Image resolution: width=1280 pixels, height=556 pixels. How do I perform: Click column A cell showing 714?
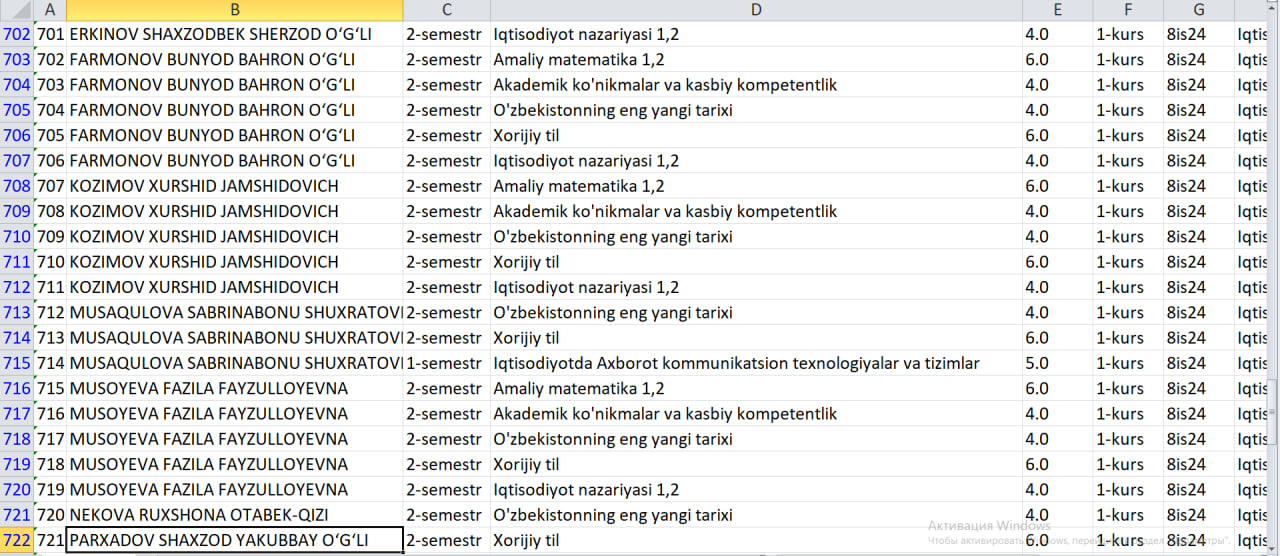[x=50, y=363]
